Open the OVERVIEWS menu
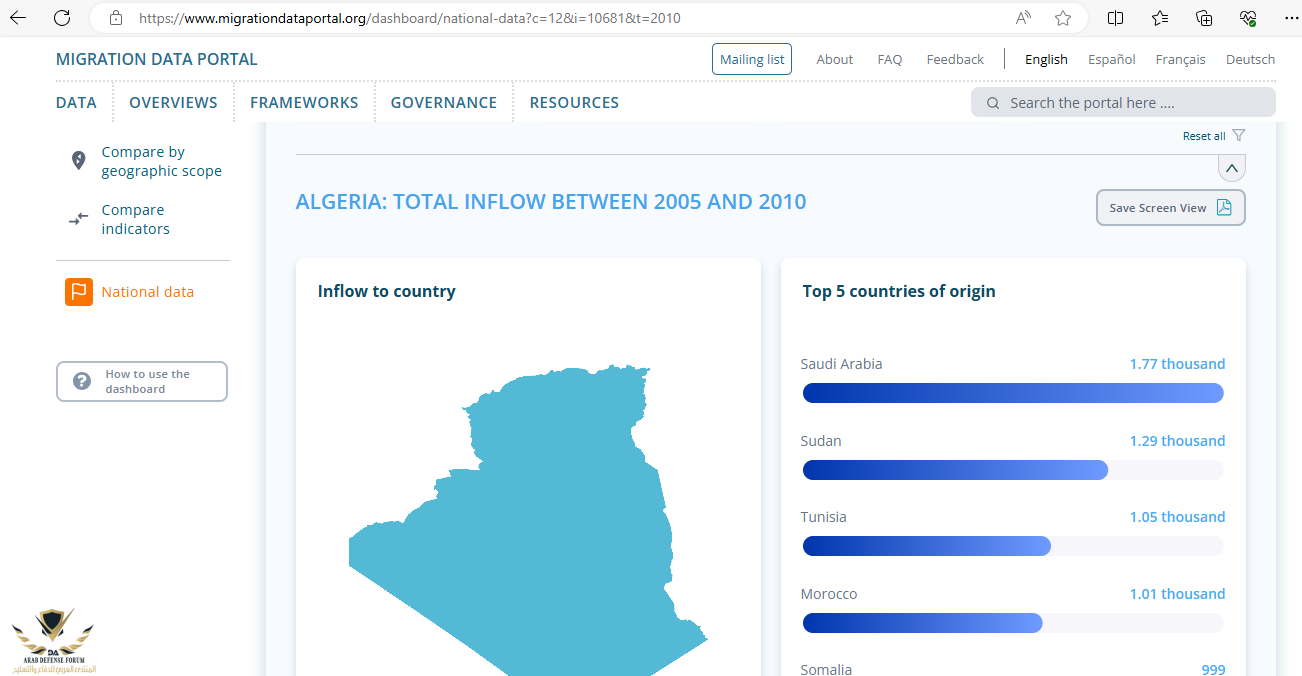This screenshot has height=676, width=1302. click(x=173, y=103)
